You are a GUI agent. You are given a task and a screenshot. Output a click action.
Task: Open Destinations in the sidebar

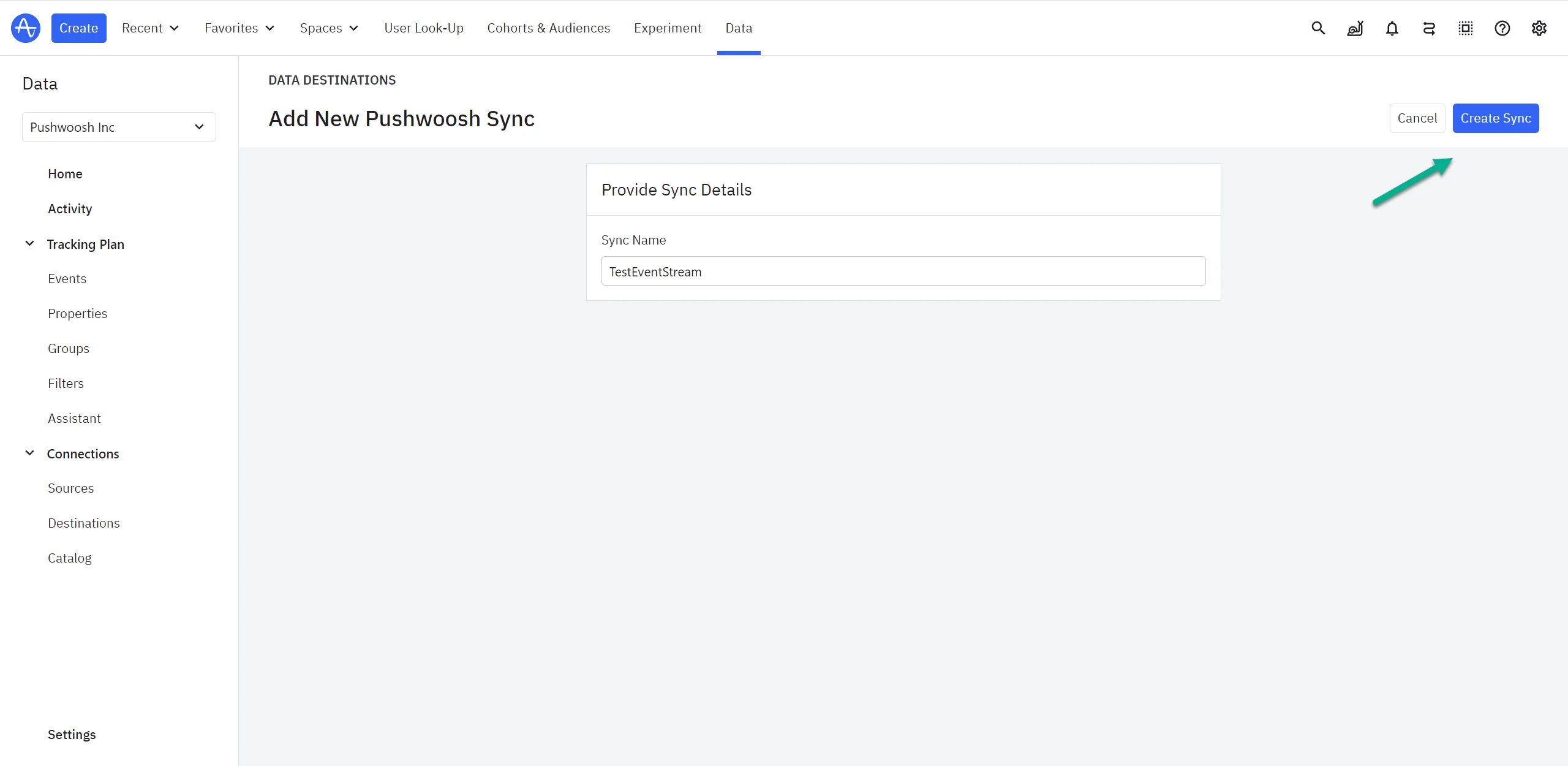click(x=84, y=523)
